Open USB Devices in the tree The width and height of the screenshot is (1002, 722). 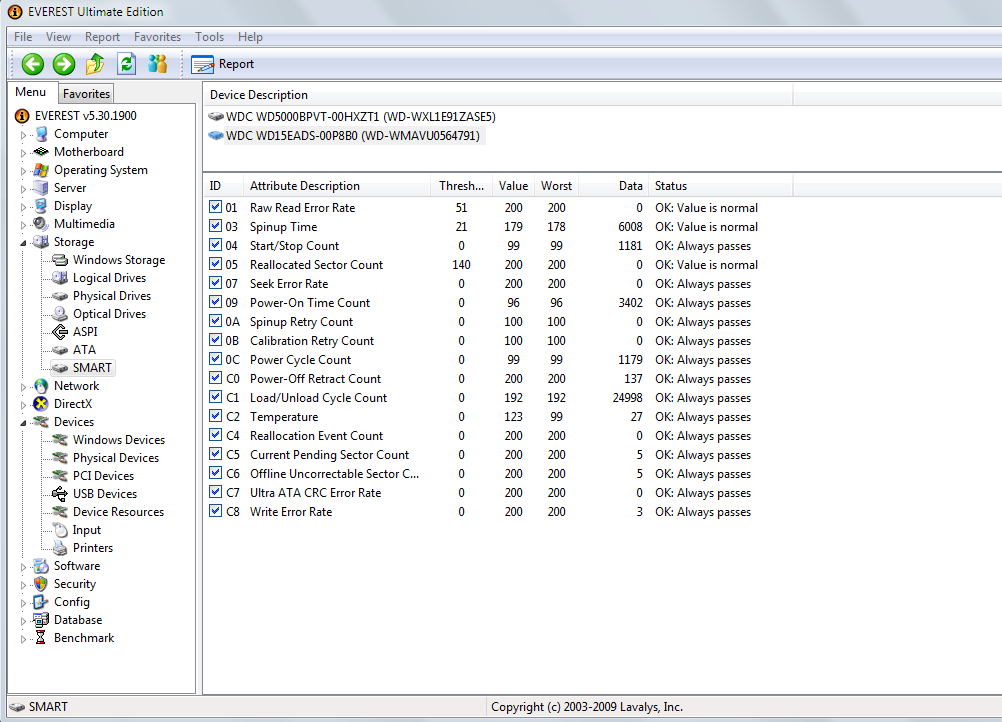pos(104,494)
